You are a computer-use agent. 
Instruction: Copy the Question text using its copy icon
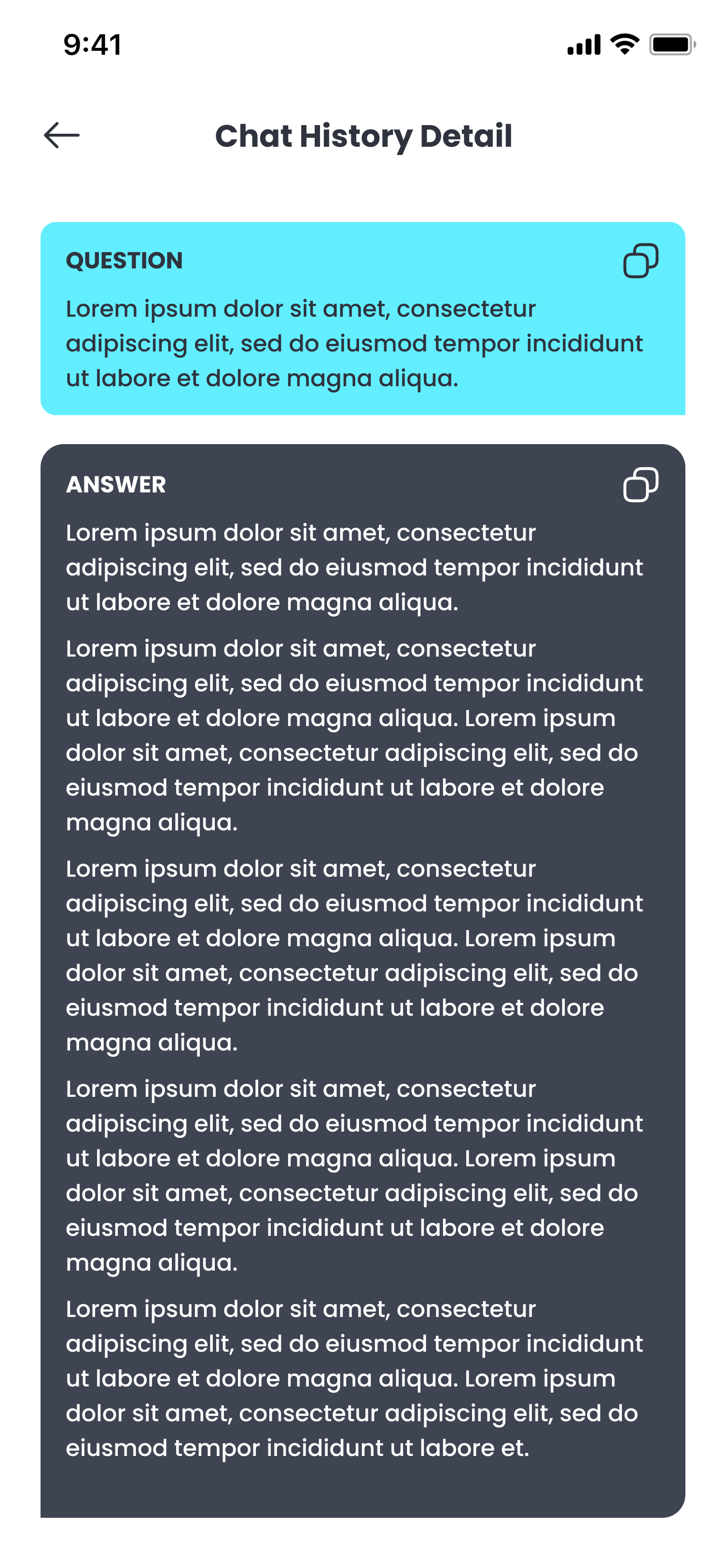pyautogui.click(x=640, y=261)
